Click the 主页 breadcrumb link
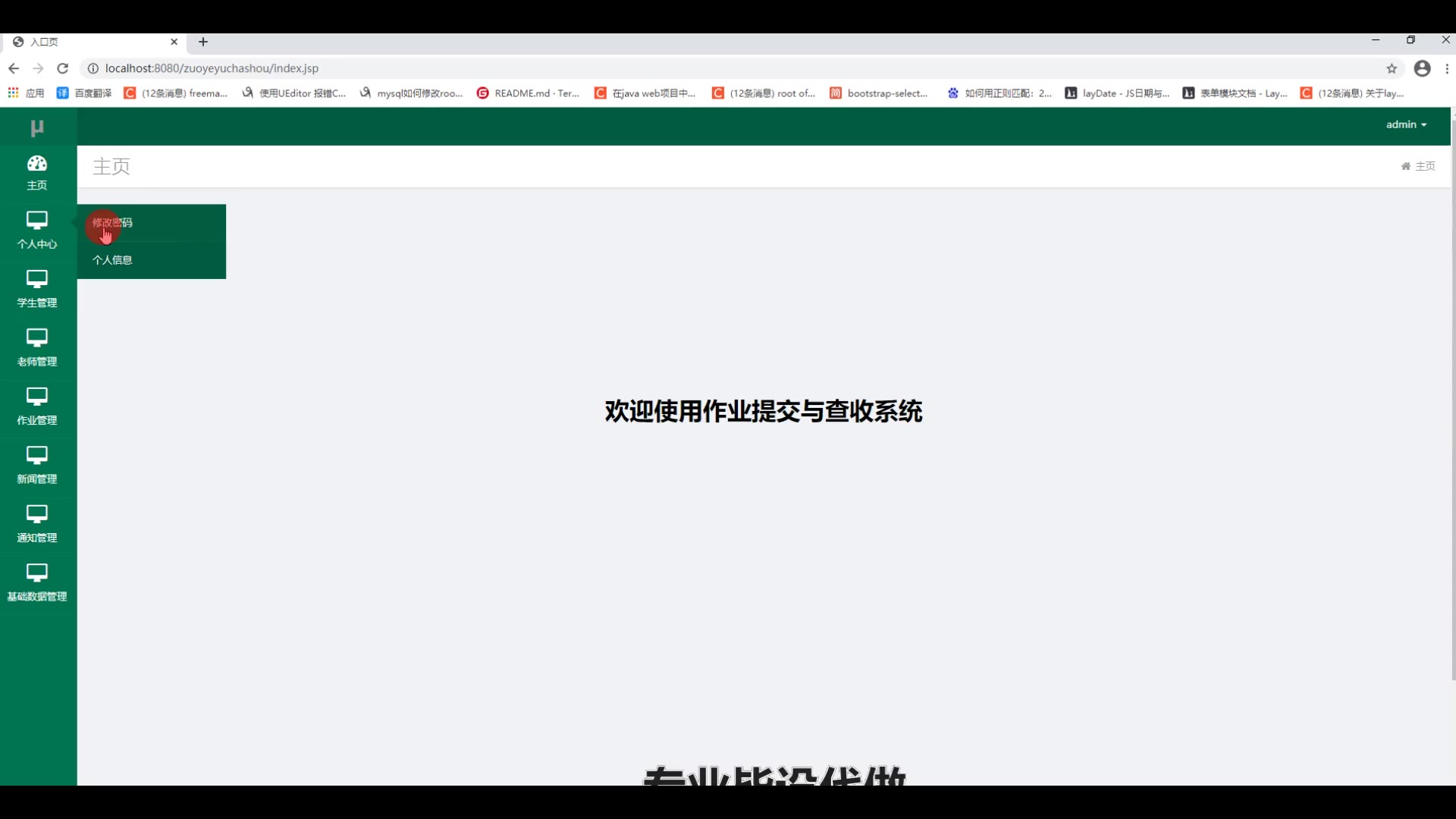Screen dimensions: 1456x819 [x=1424, y=166]
